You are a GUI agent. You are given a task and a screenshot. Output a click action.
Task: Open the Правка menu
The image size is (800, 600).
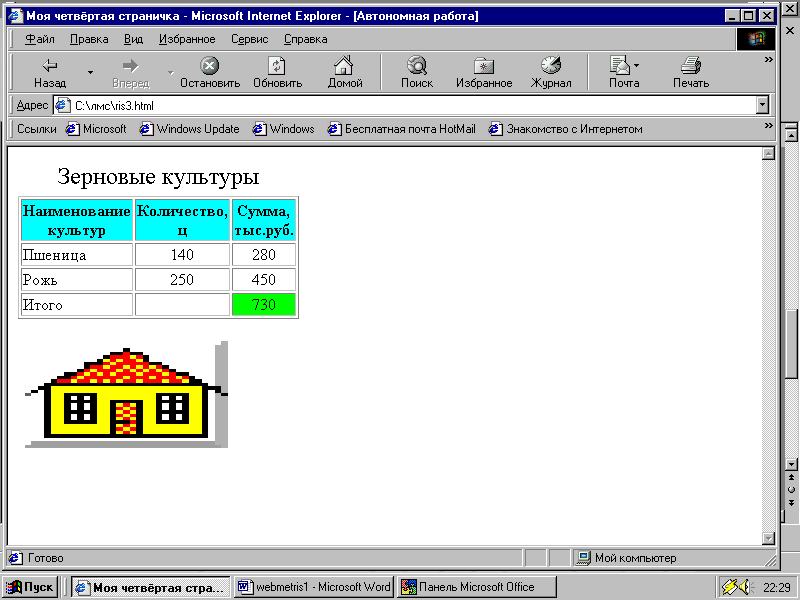coord(89,39)
